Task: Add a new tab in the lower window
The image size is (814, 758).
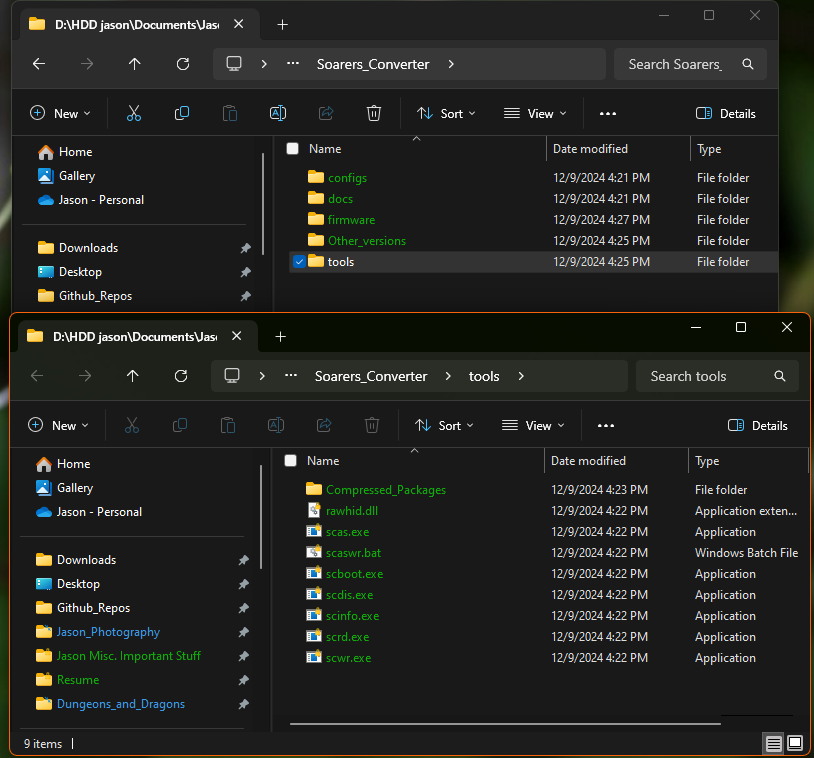Action: (x=280, y=336)
